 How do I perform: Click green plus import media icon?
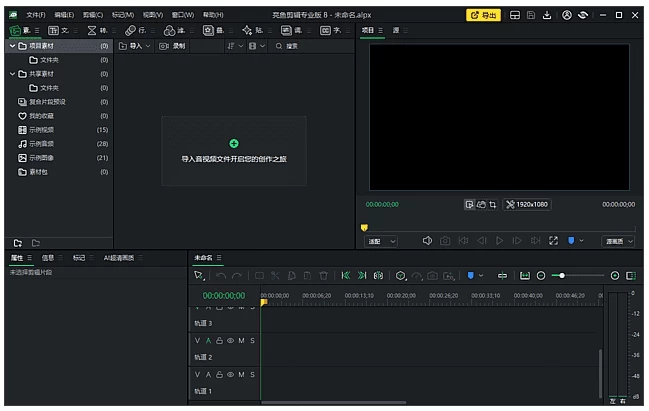click(x=234, y=144)
